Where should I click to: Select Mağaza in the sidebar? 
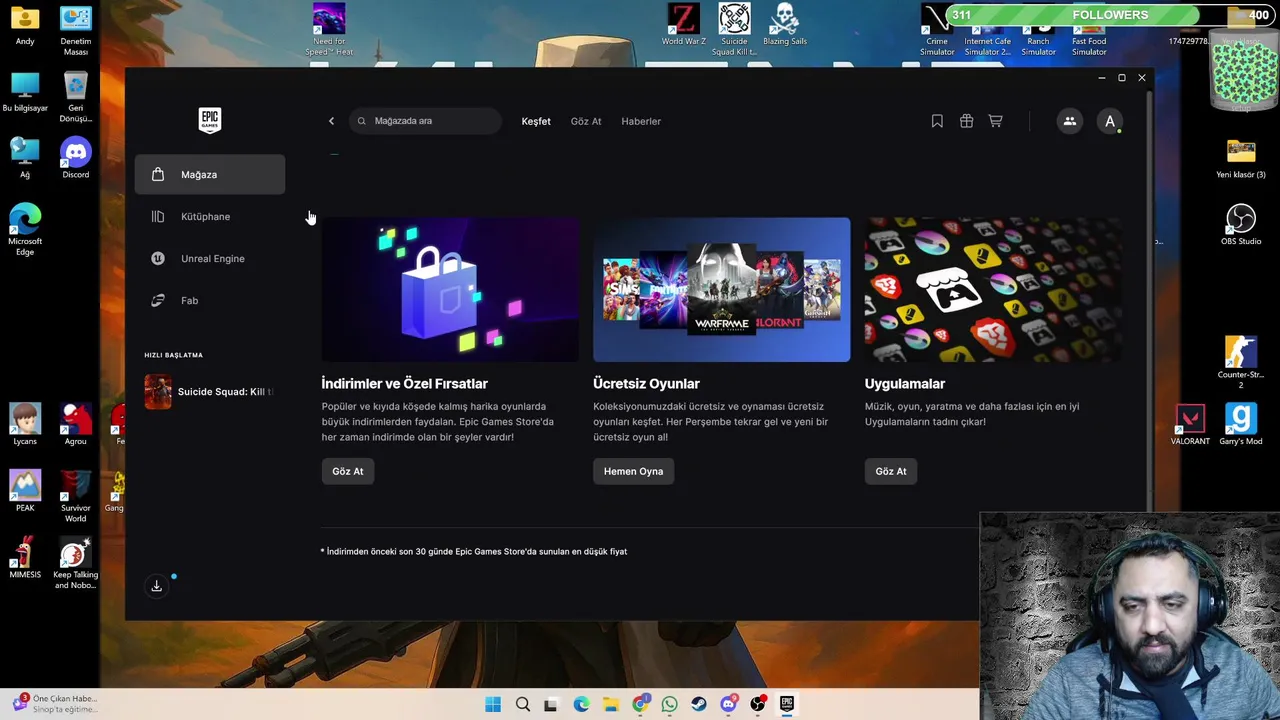210,174
